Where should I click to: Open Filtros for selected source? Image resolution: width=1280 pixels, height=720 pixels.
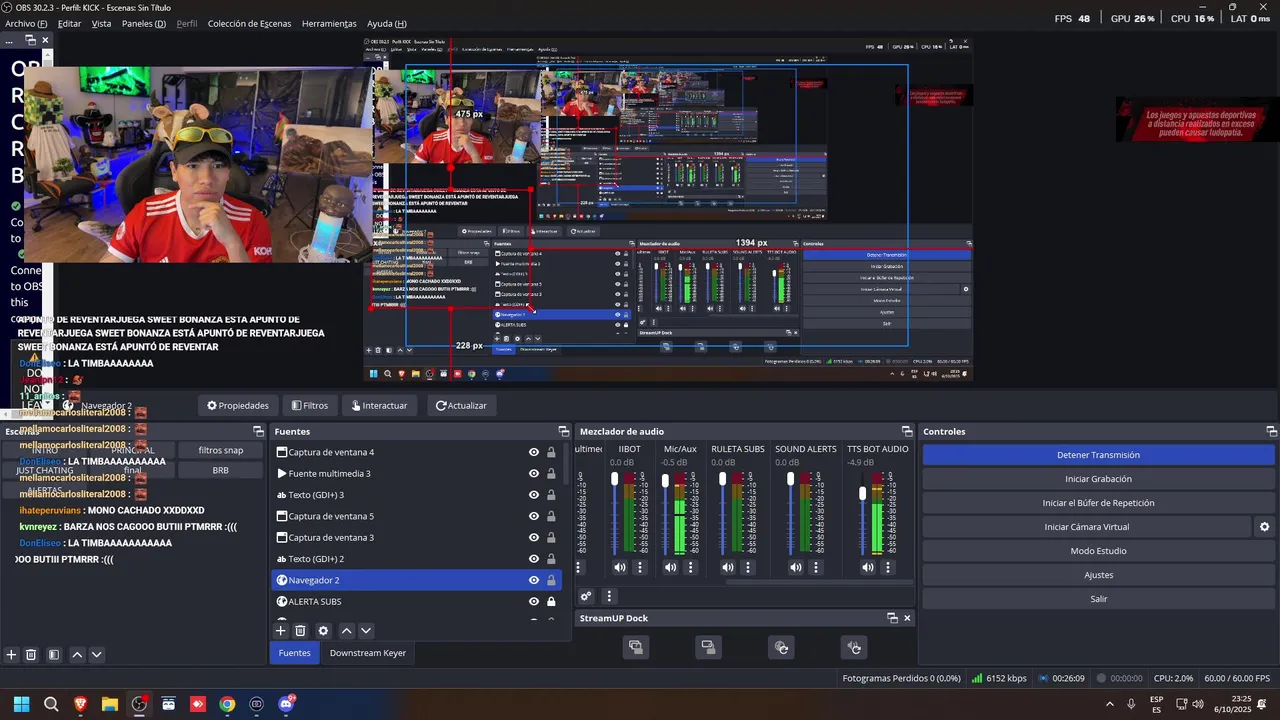click(310, 406)
